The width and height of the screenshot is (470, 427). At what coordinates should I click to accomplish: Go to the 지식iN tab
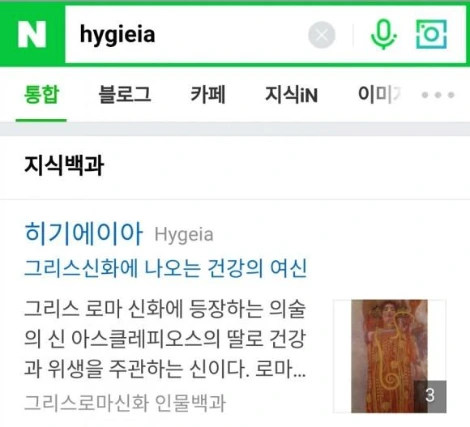[x=291, y=95]
